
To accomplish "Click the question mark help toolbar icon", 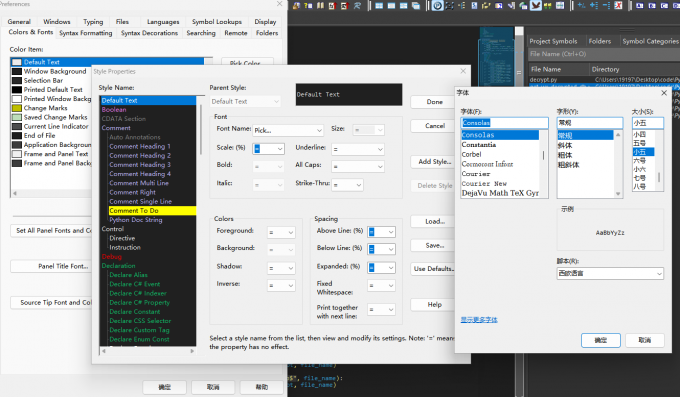I will [x=308, y=6].
